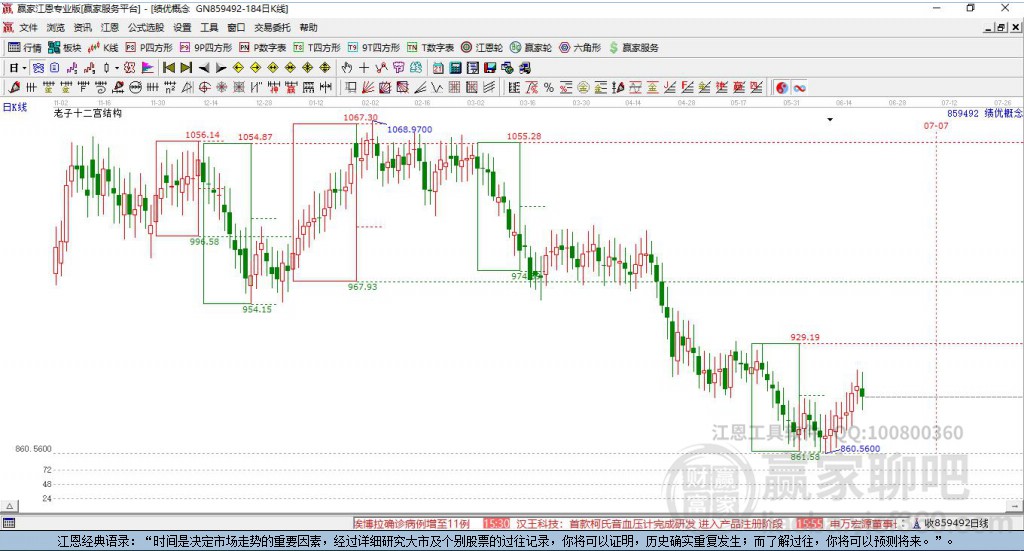Screen dimensions: 1024x551
Task: Expand the candlestick style dropdown arrow
Action: click(x=117, y=68)
